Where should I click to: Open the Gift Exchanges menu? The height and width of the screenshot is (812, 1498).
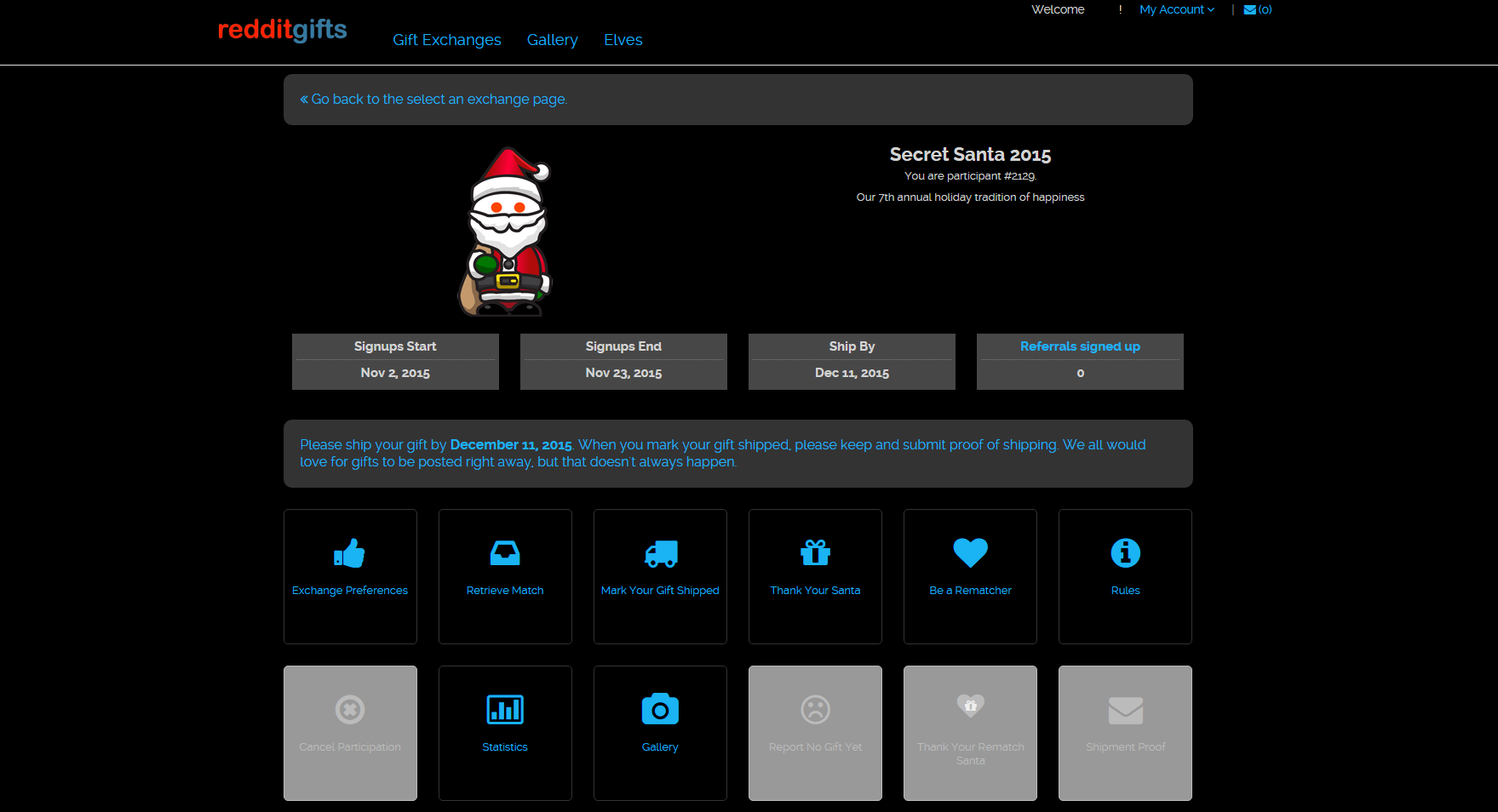coord(447,40)
